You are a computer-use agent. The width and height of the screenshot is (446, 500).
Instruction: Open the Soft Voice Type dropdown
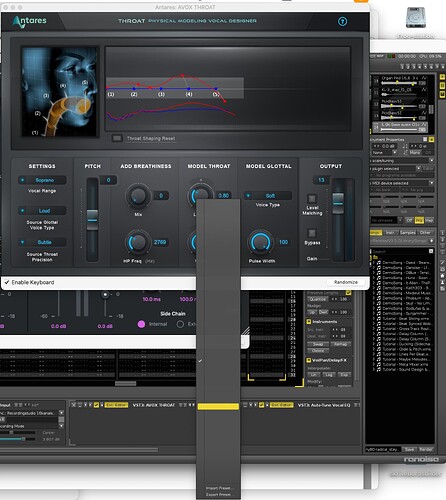[268, 196]
